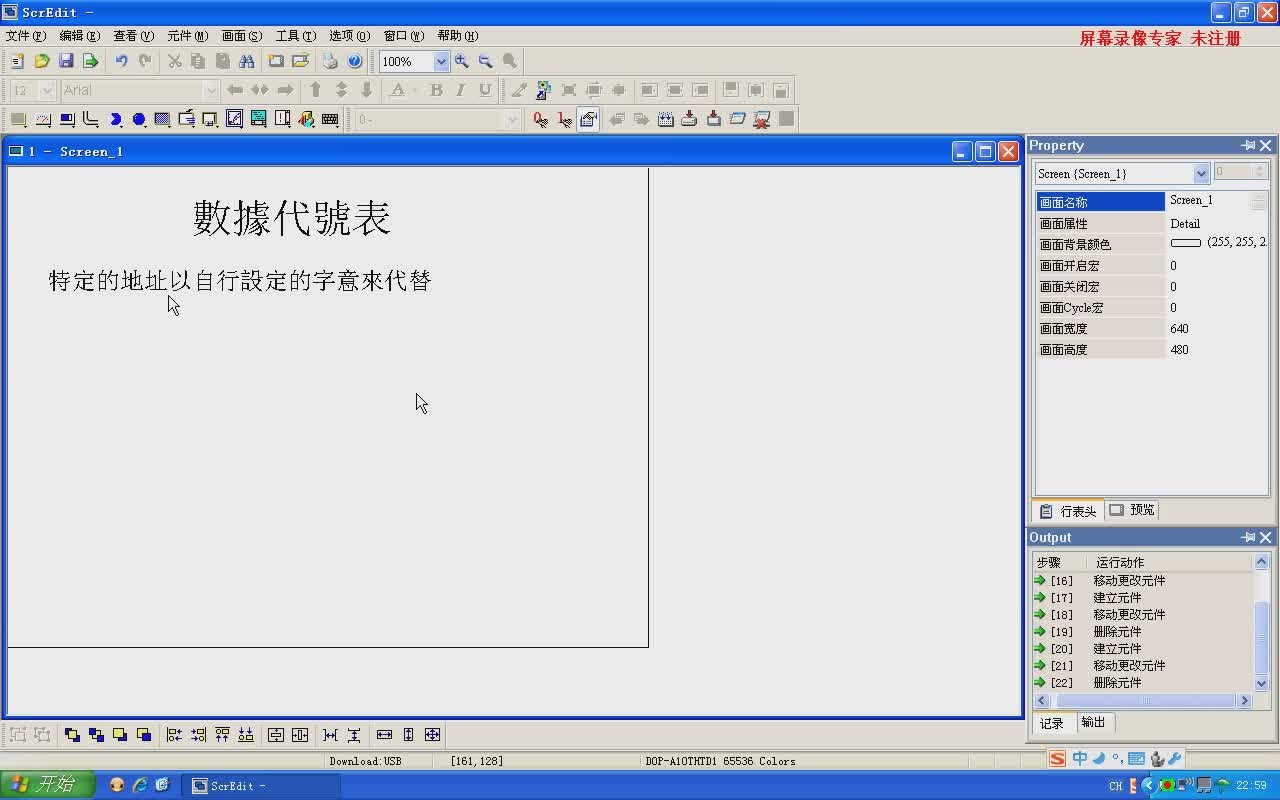Select the Graphic element tool
This screenshot has height=800, width=1280.
click(306, 119)
